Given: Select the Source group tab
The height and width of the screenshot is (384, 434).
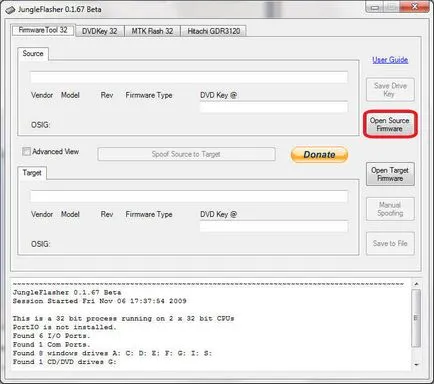Looking at the screenshot, I should 33,53.
